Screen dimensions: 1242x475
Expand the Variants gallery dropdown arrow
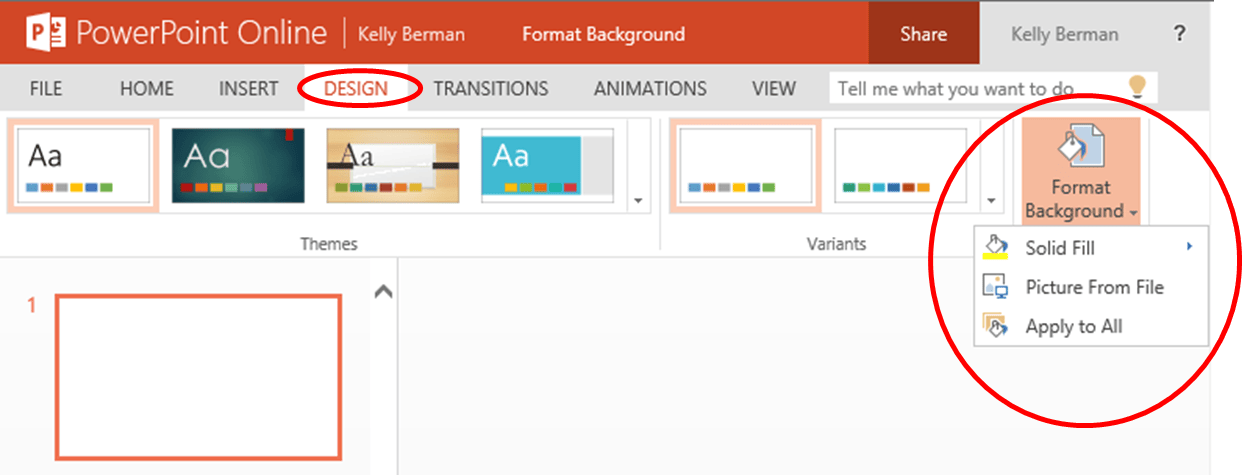point(991,201)
